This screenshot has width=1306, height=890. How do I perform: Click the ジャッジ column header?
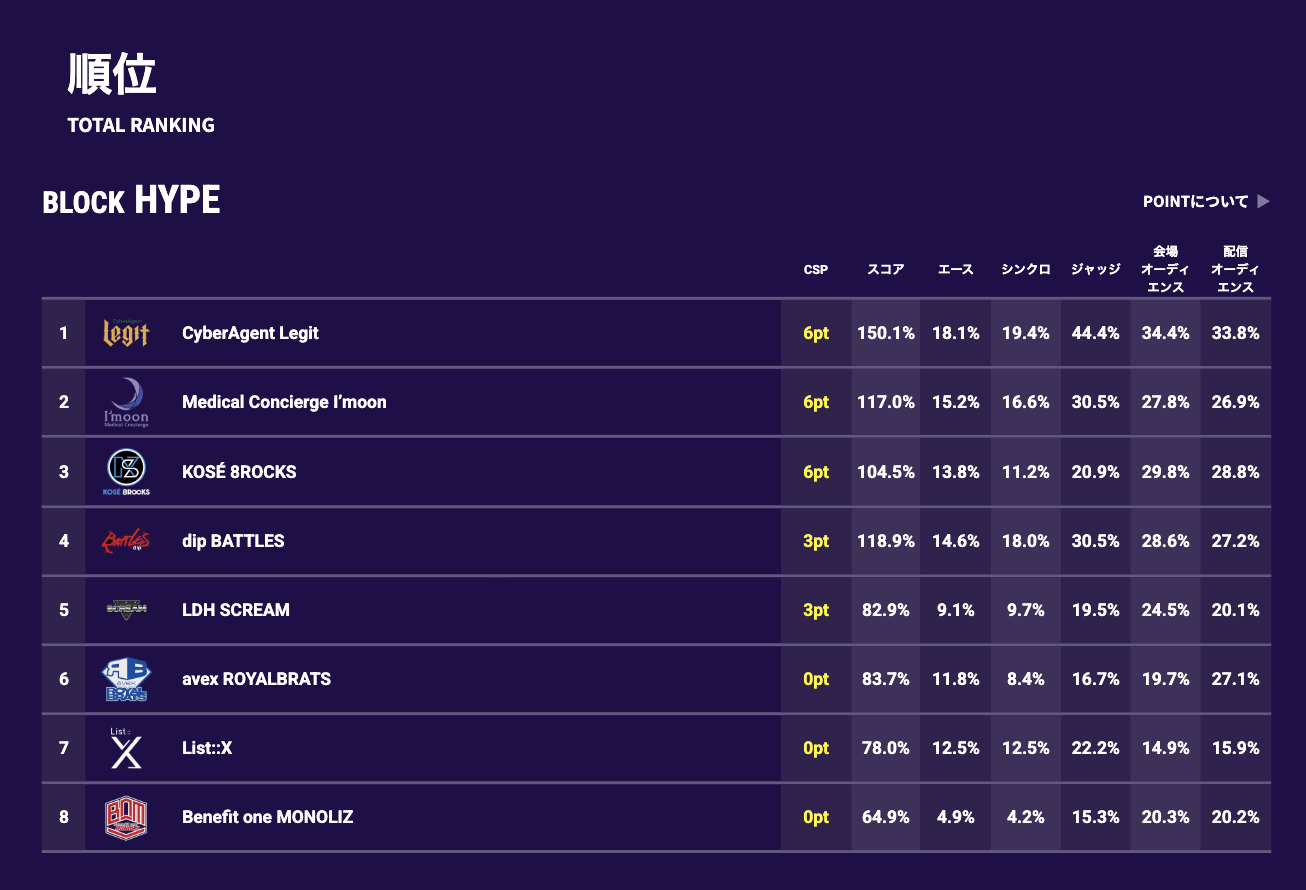pos(1096,270)
